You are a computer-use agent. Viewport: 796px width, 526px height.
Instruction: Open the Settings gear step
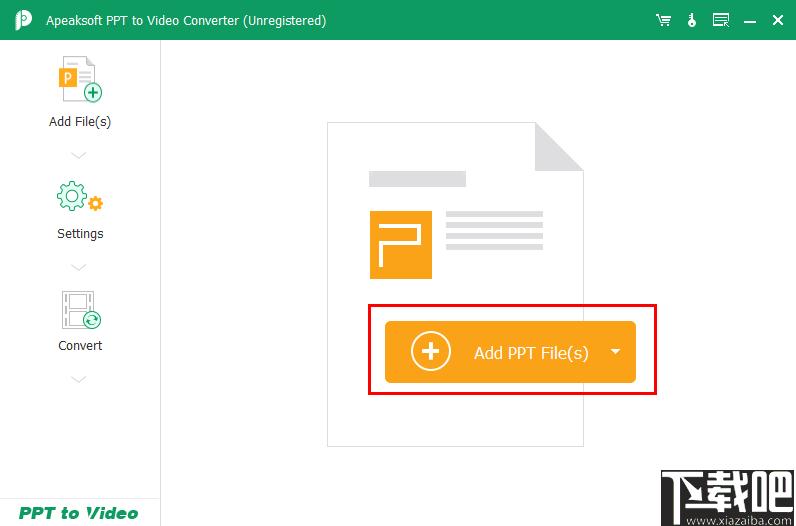80,196
